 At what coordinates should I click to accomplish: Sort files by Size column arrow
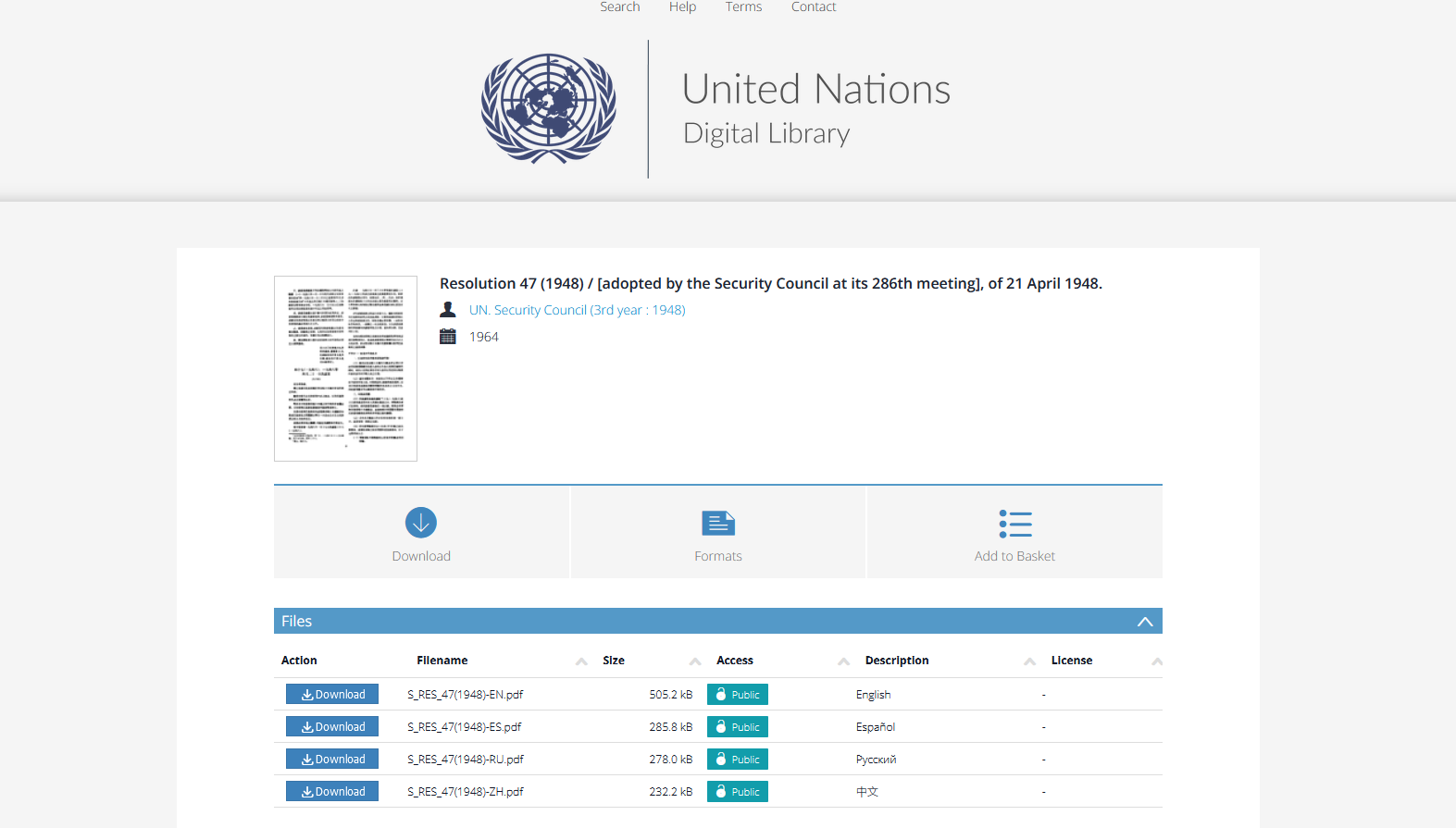tap(695, 661)
